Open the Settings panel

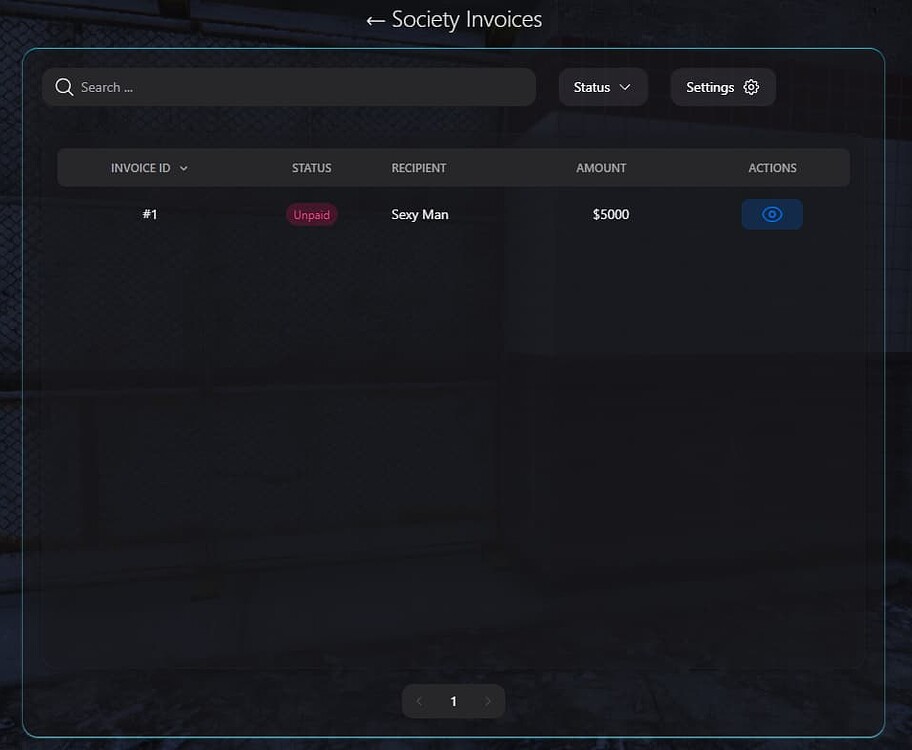pyautogui.click(x=723, y=87)
